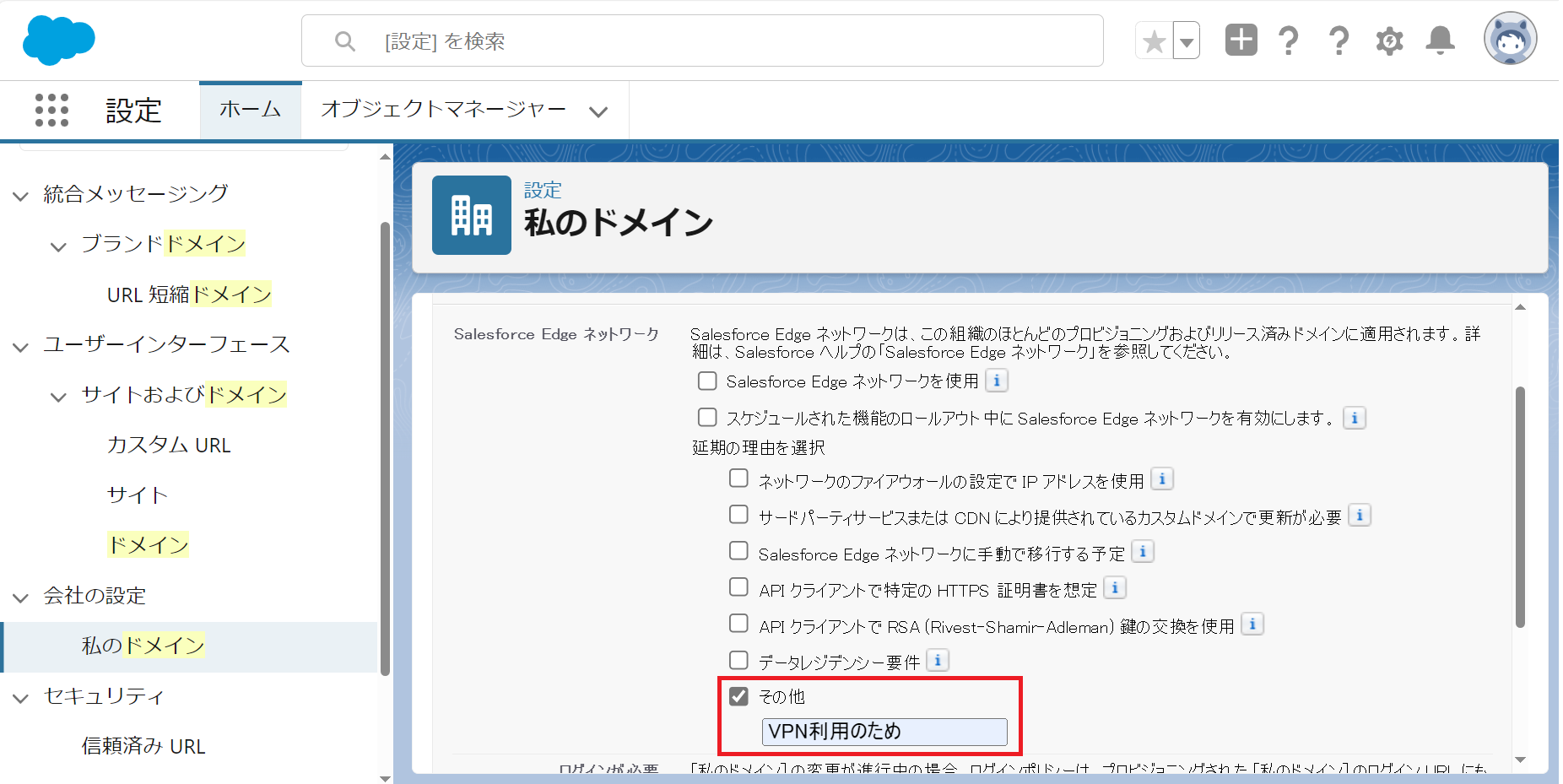This screenshot has width=1563, height=784.
Task: Select 私のドメイン in the sidebar
Action: pos(143,646)
